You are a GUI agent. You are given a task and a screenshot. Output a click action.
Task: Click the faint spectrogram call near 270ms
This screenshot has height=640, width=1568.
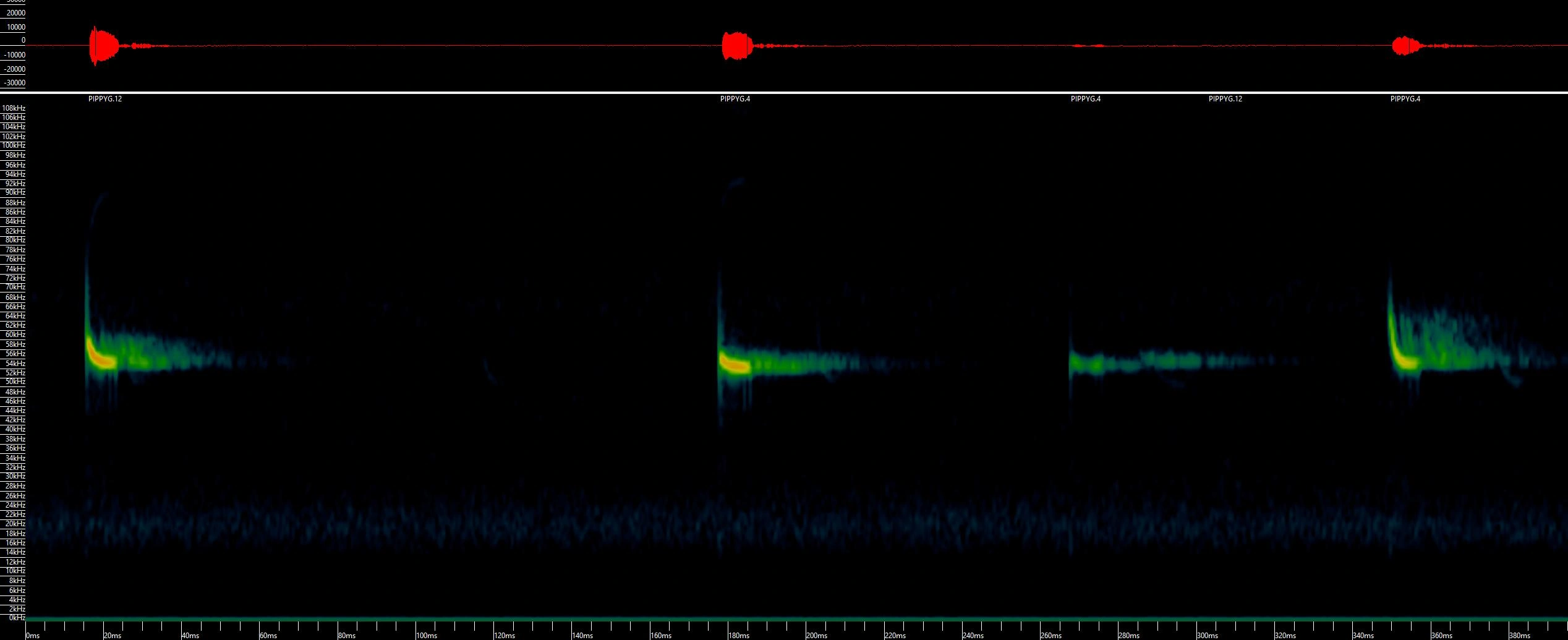coord(1088,363)
